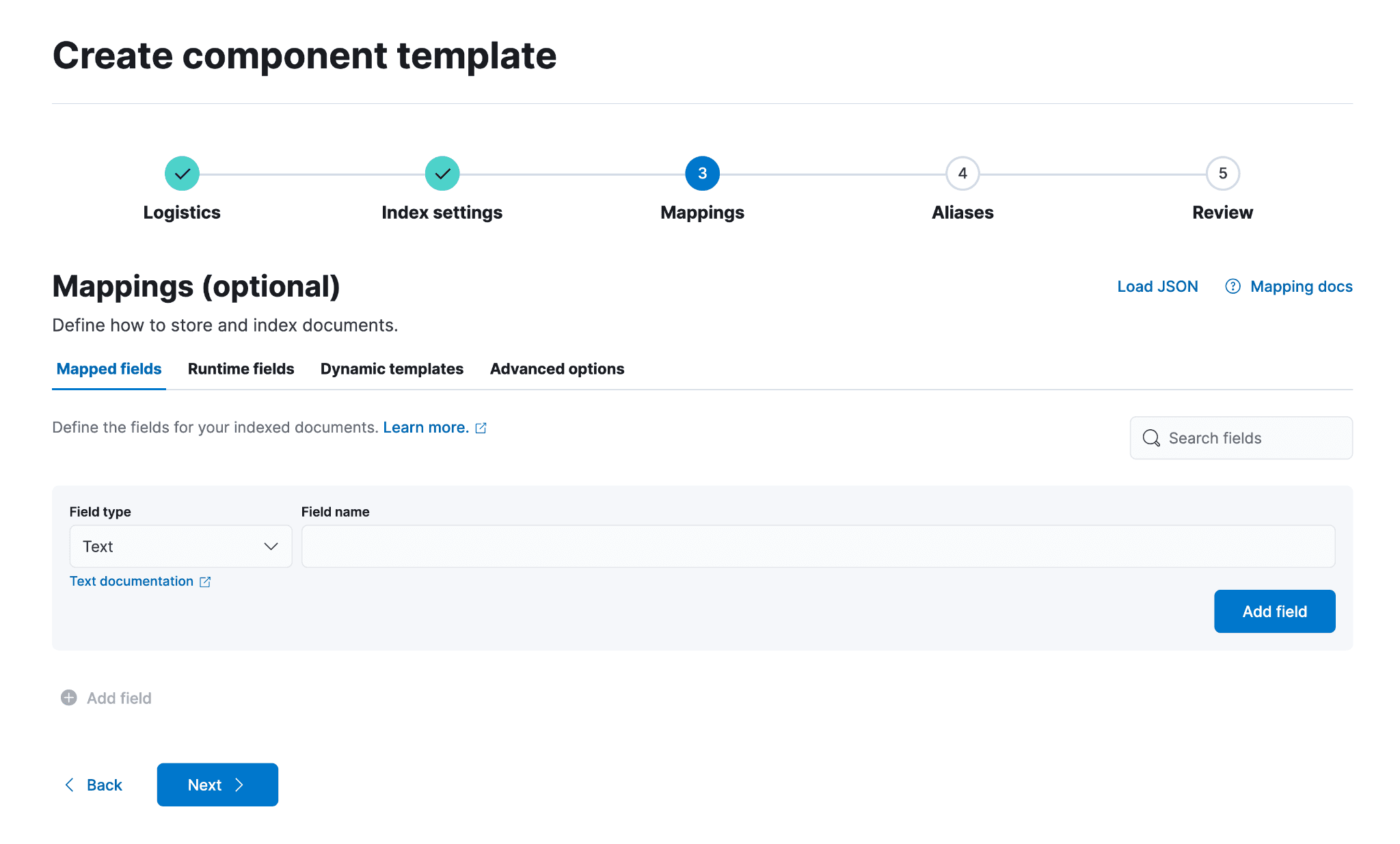Click Next to continue to Aliases
The width and height of the screenshot is (1400, 844).
coord(217,785)
